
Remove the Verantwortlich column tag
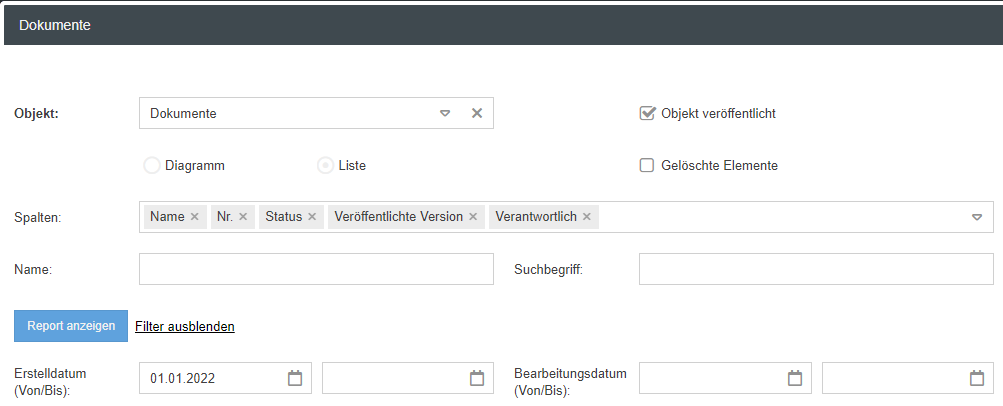coord(587,217)
